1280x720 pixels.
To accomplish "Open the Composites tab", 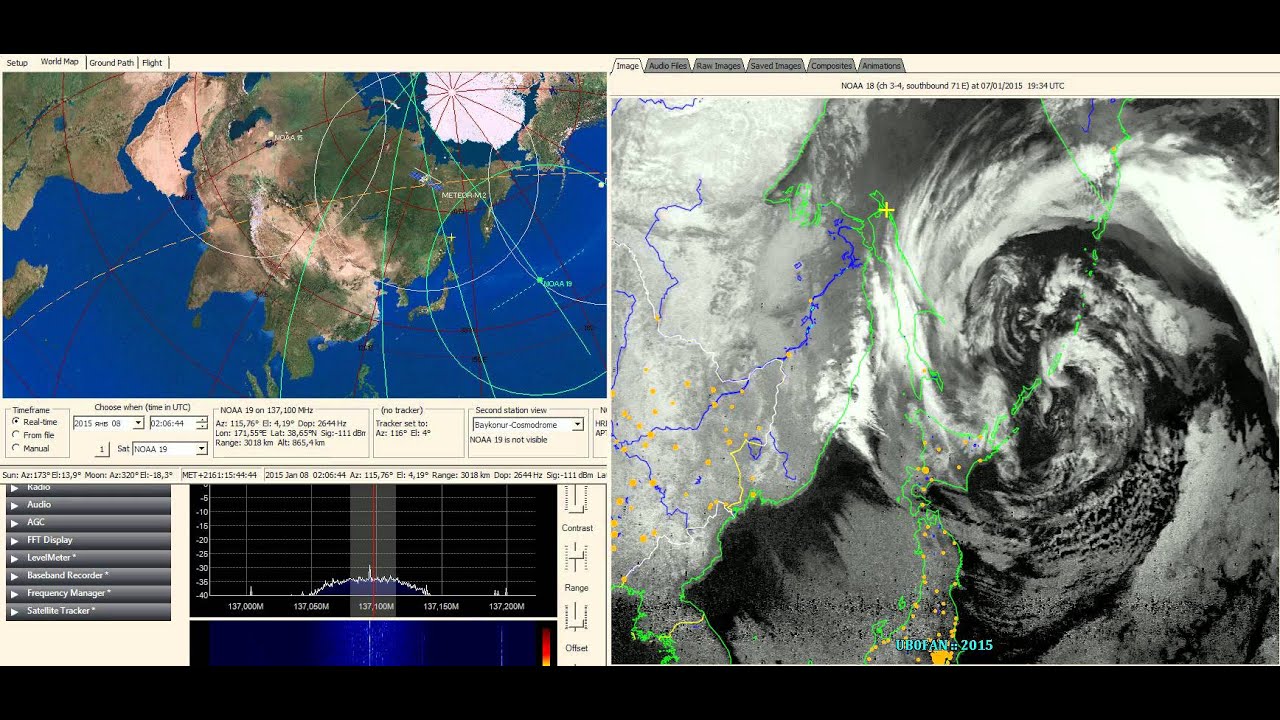I will tap(831, 66).
